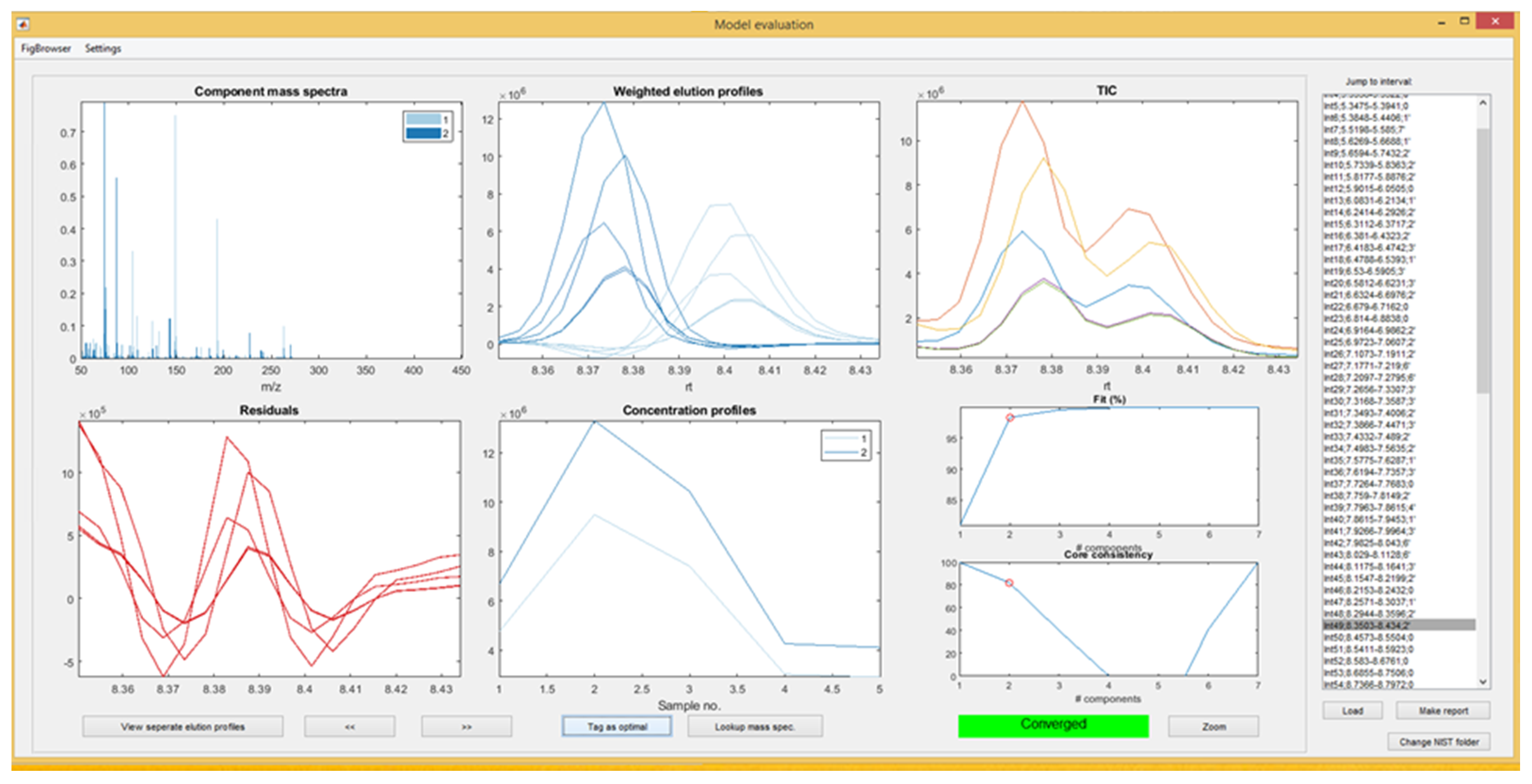Open the FigBrowser menu
1532x784 pixels.
(x=46, y=48)
